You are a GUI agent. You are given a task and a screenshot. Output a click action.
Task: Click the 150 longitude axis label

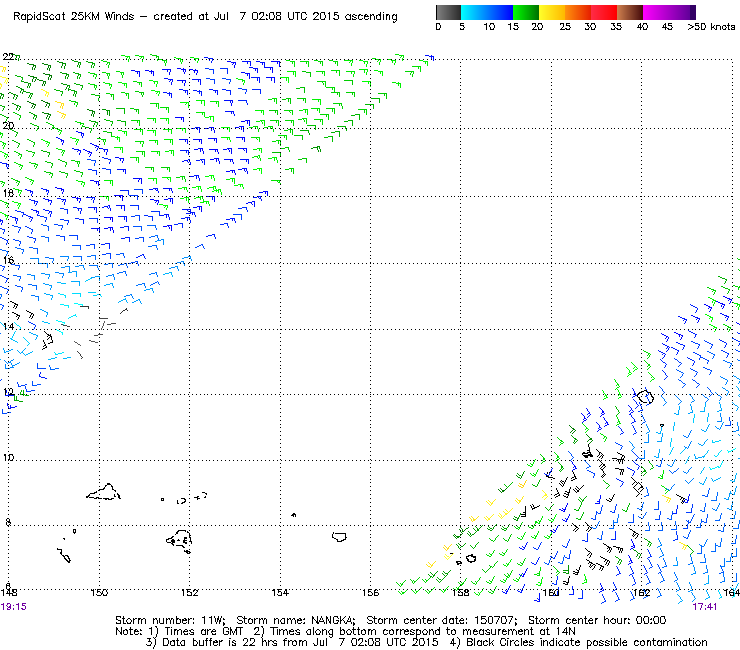point(99,593)
